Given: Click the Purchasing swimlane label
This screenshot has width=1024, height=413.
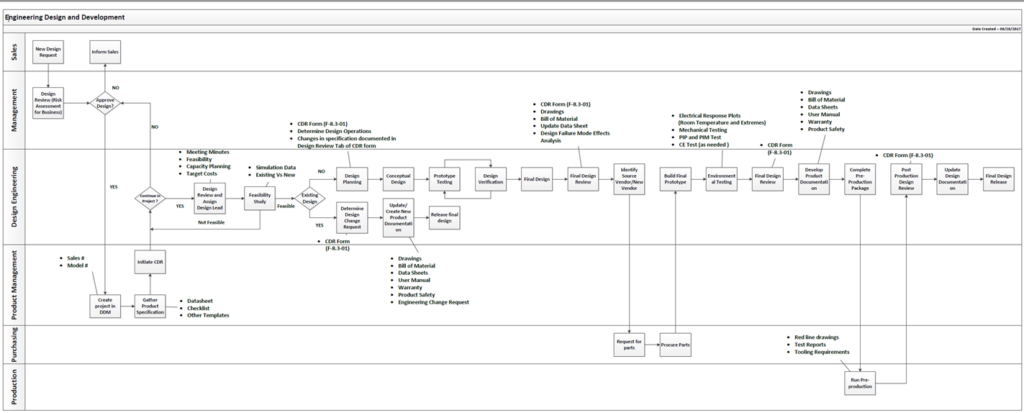Looking at the screenshot, I should [x=13, y=344].
